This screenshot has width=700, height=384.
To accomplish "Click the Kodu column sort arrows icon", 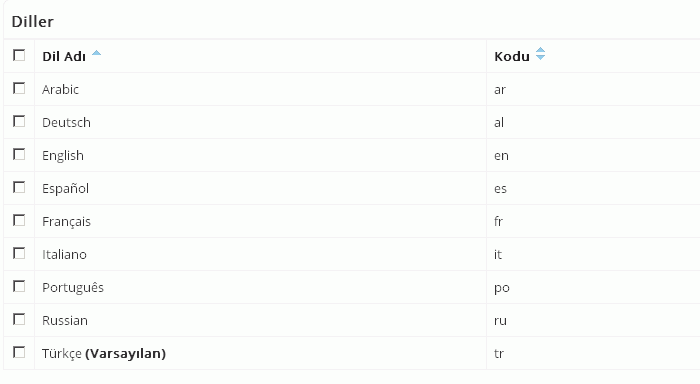I will click(540, 54).
